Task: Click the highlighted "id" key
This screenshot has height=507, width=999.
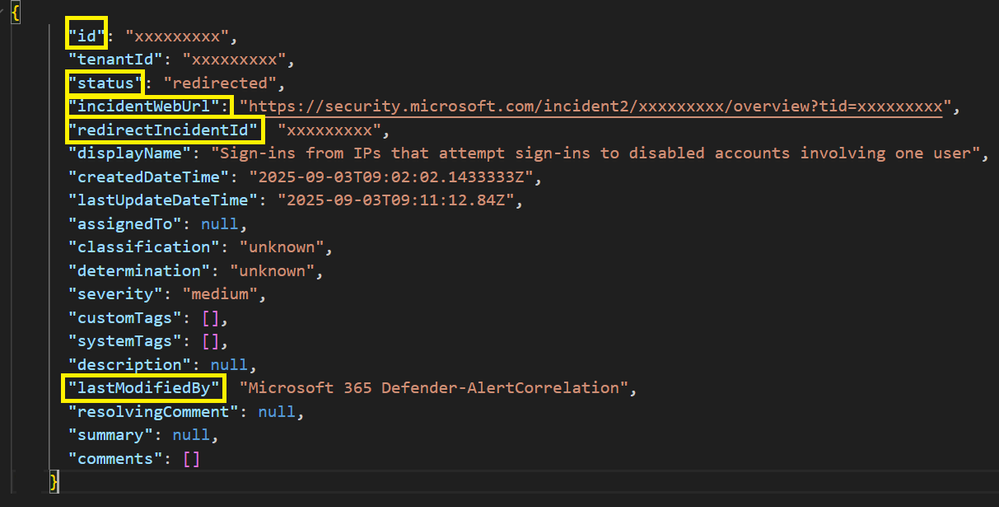Action: pos(87,36)
